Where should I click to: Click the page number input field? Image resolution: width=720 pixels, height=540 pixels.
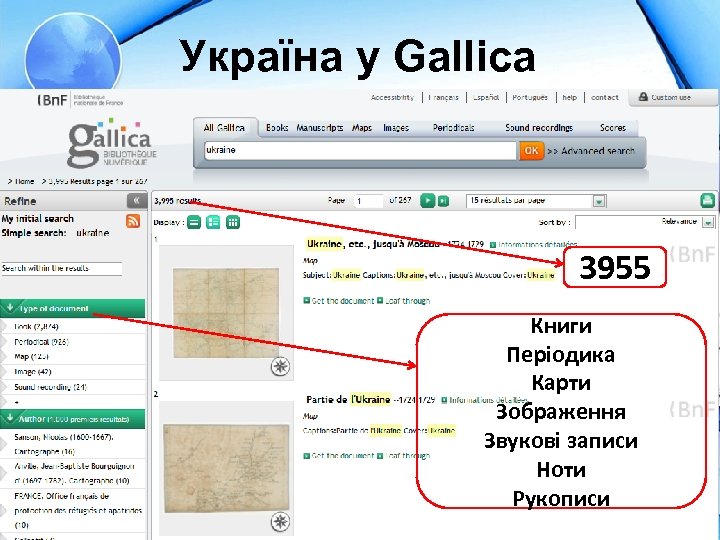tap(368, 201)
